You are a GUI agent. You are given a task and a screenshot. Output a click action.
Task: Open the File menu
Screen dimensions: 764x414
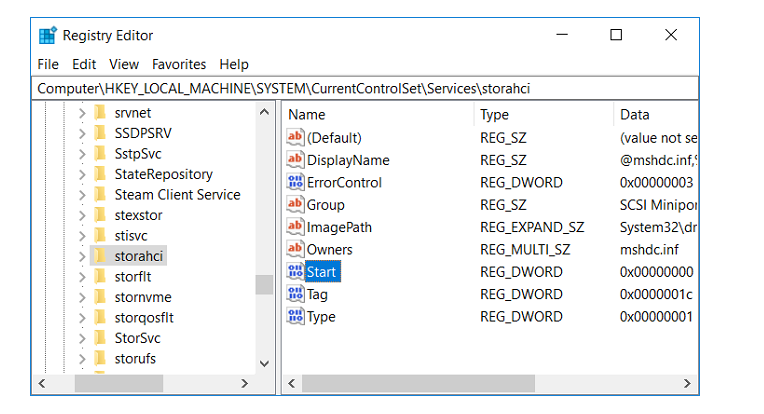click(48, 64)
